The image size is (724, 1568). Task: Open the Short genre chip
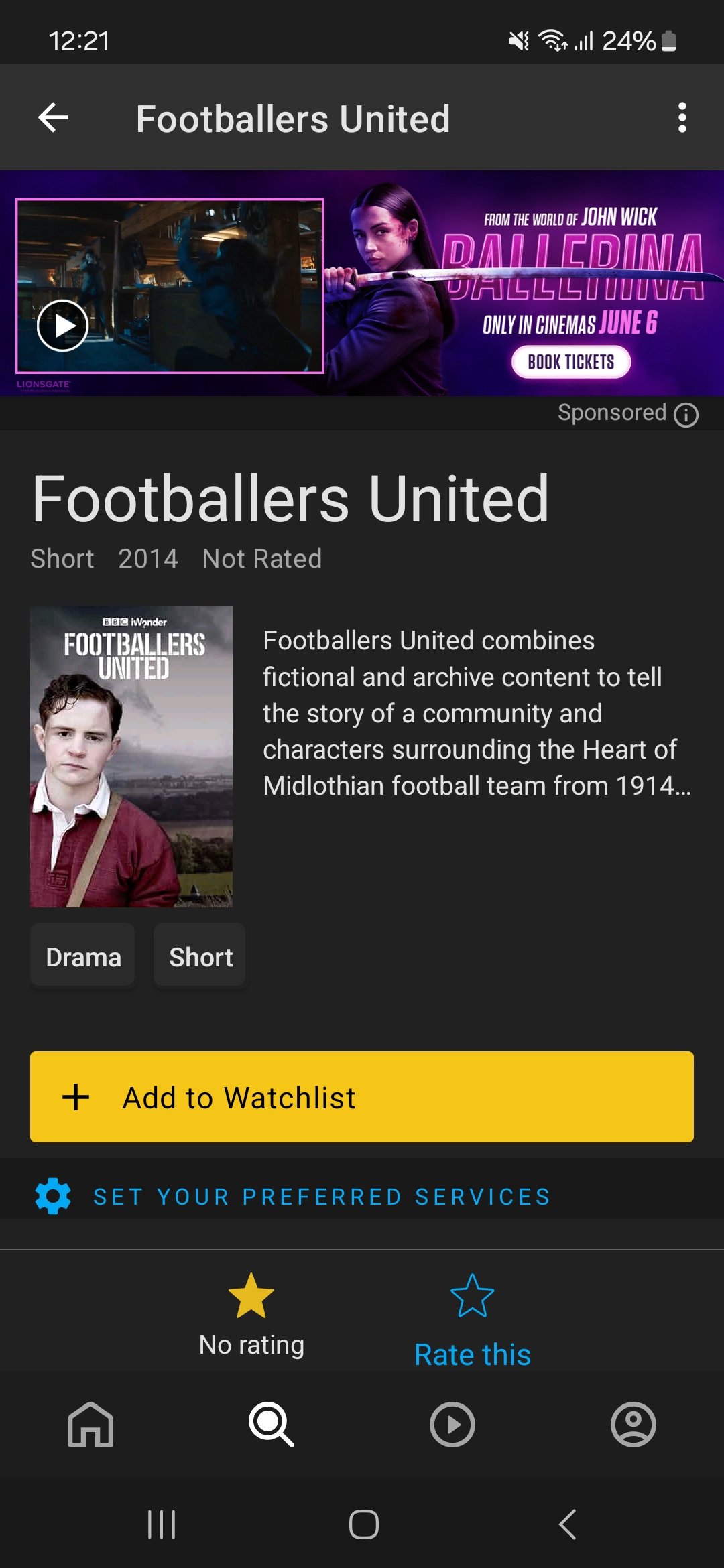coord(200,956)
